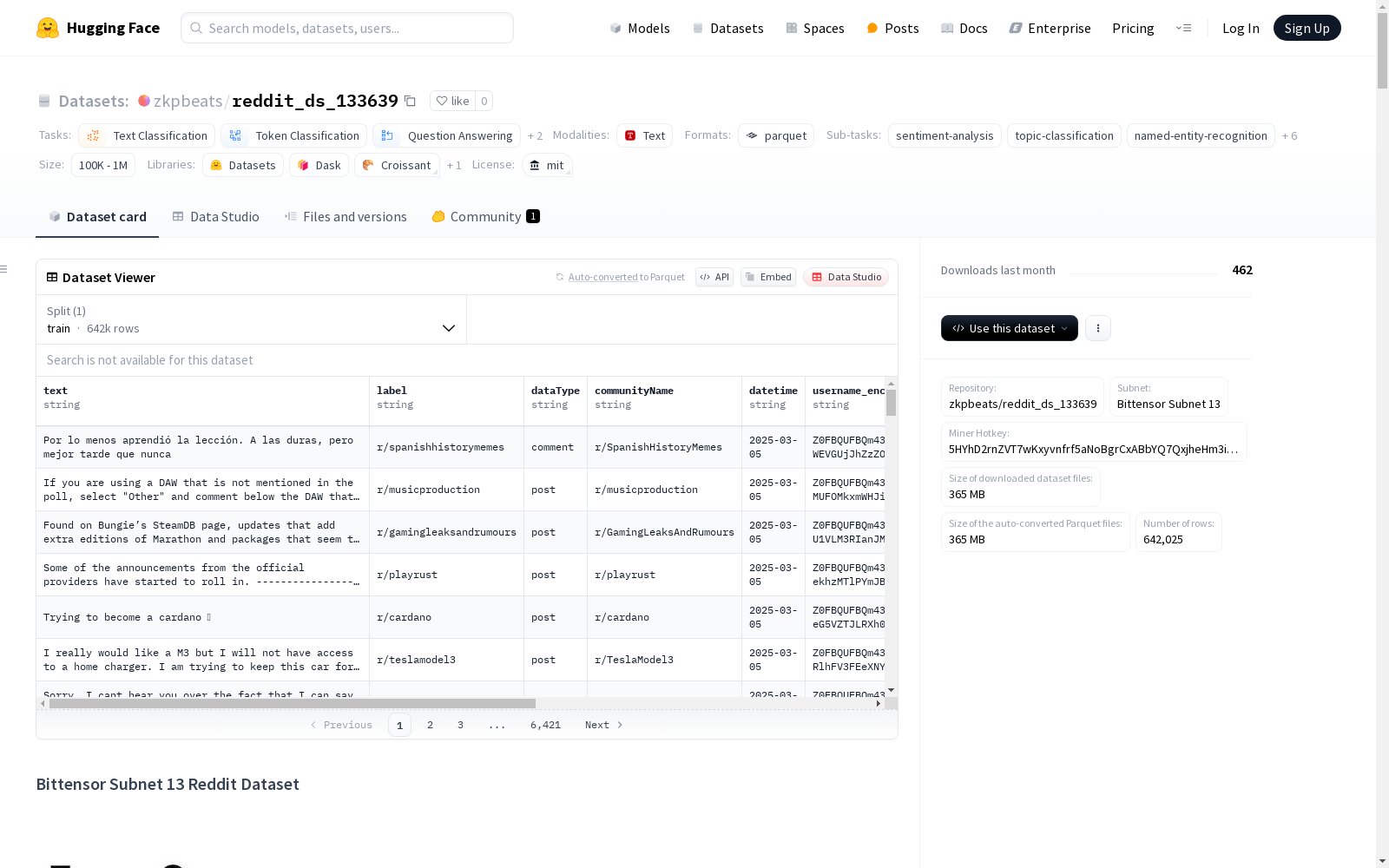1389x868 pixels.
Task: Click the r/cardano label cell
Action: (447, 617)
